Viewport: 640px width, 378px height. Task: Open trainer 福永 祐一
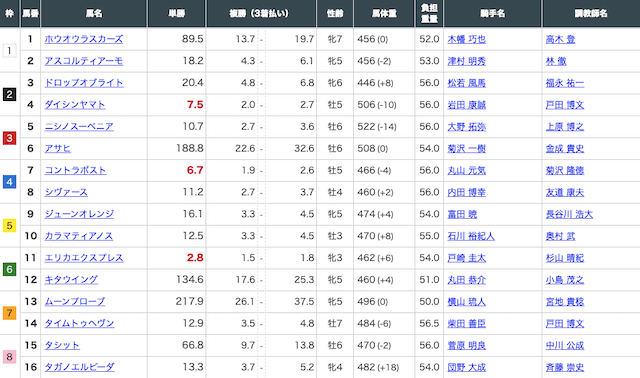(565, 83)
